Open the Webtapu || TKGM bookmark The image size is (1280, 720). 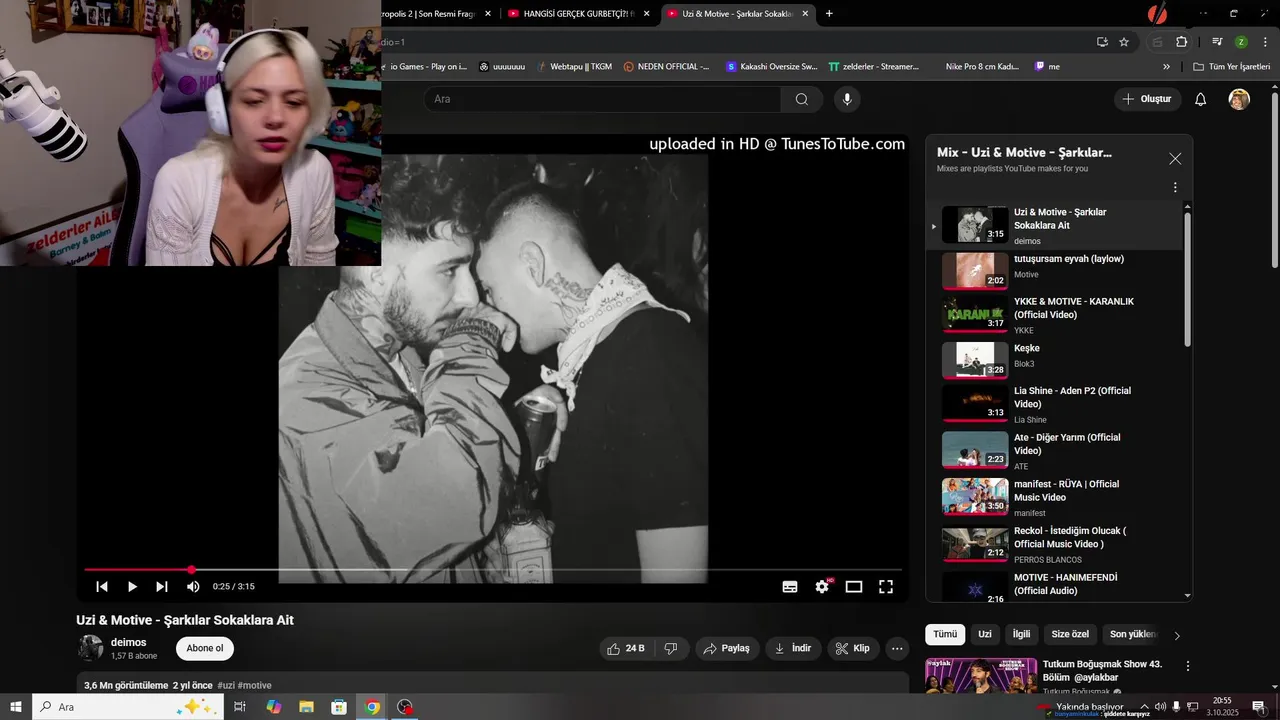click(573, 66)
